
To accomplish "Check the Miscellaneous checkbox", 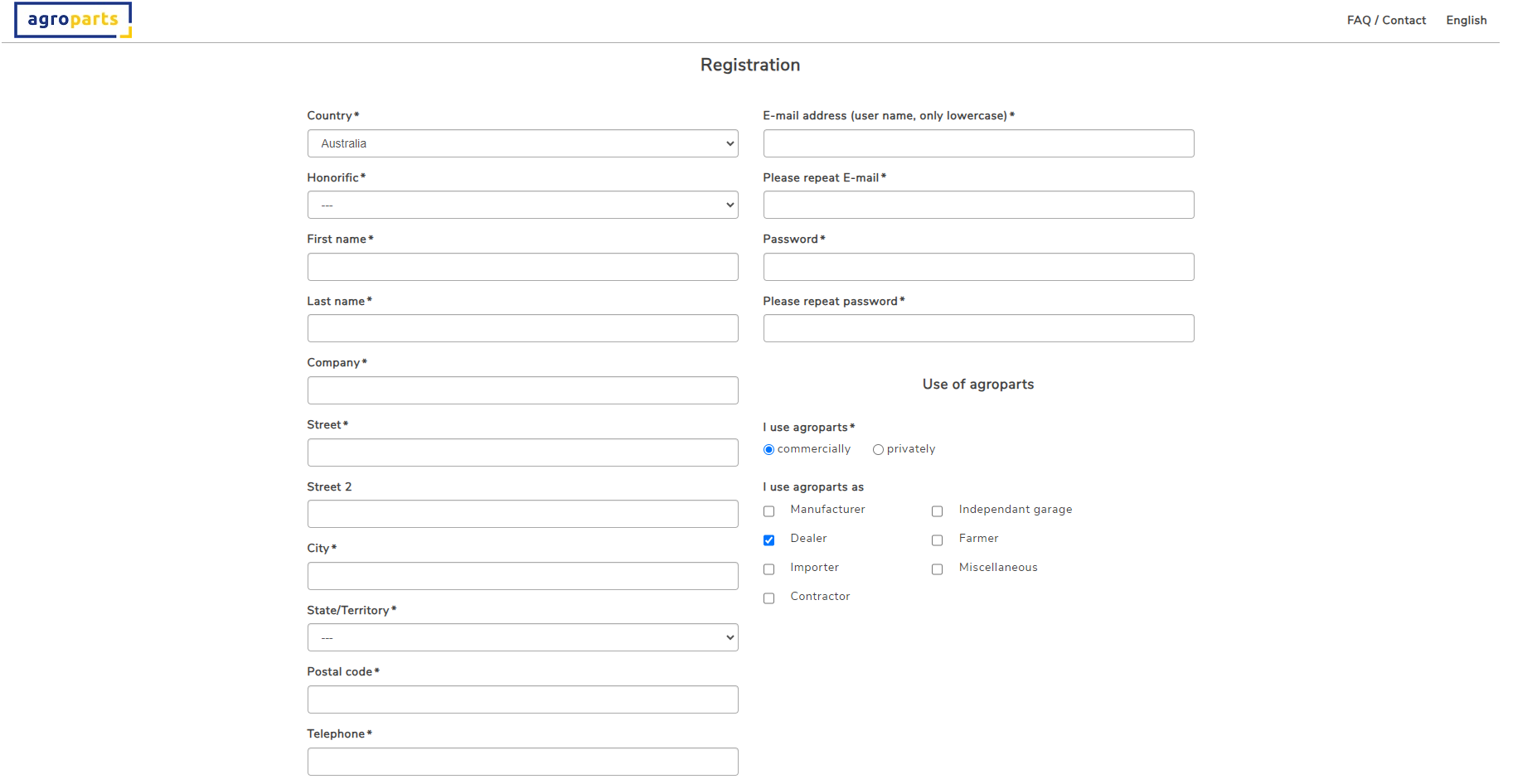I will 938,569.
